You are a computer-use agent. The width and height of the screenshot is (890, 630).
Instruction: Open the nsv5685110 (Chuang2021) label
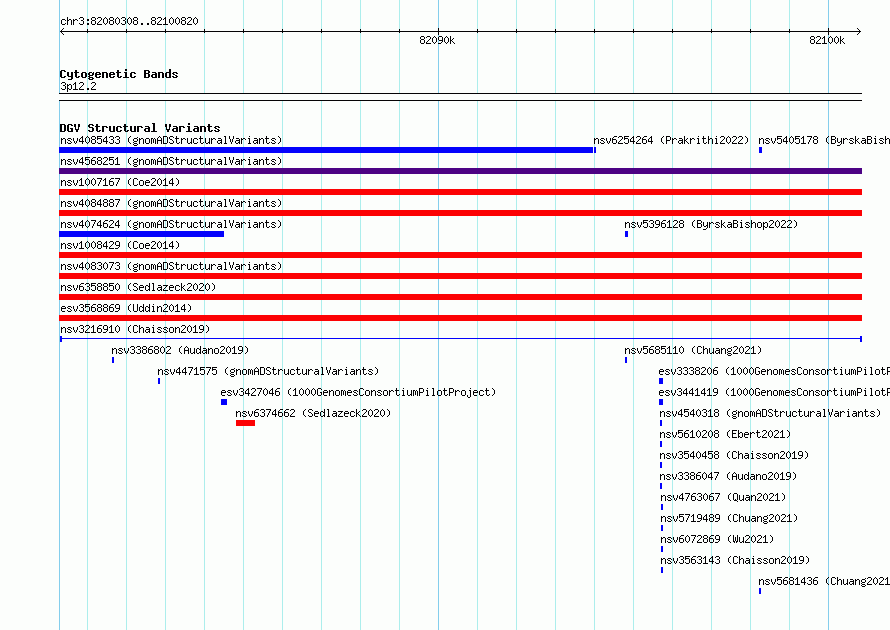693,350
